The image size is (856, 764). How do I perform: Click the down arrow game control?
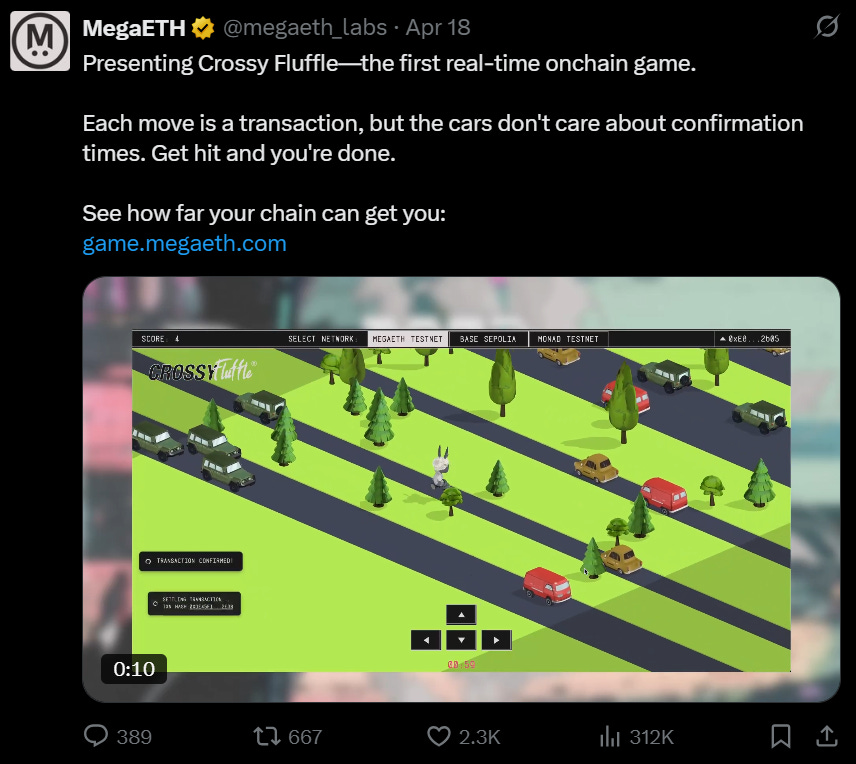point(461,640)
